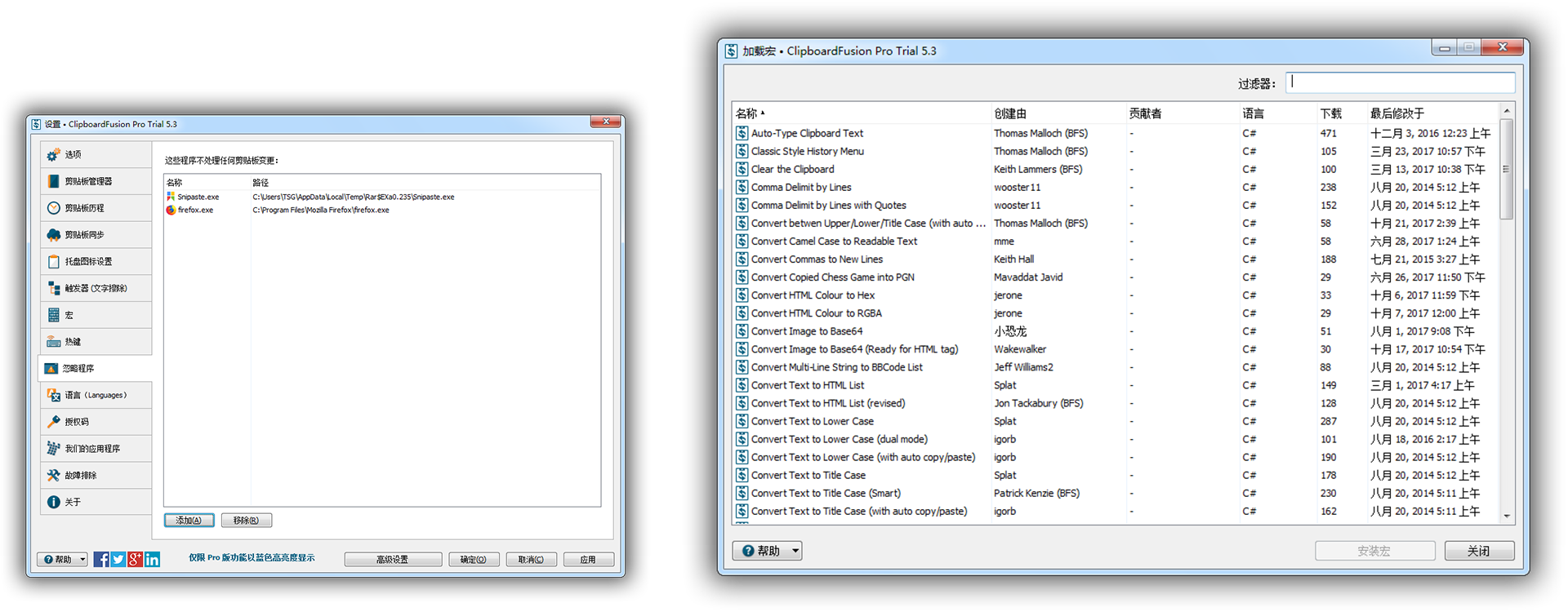Open the 帮助 dropdown in the settings window

click(62, 560)
